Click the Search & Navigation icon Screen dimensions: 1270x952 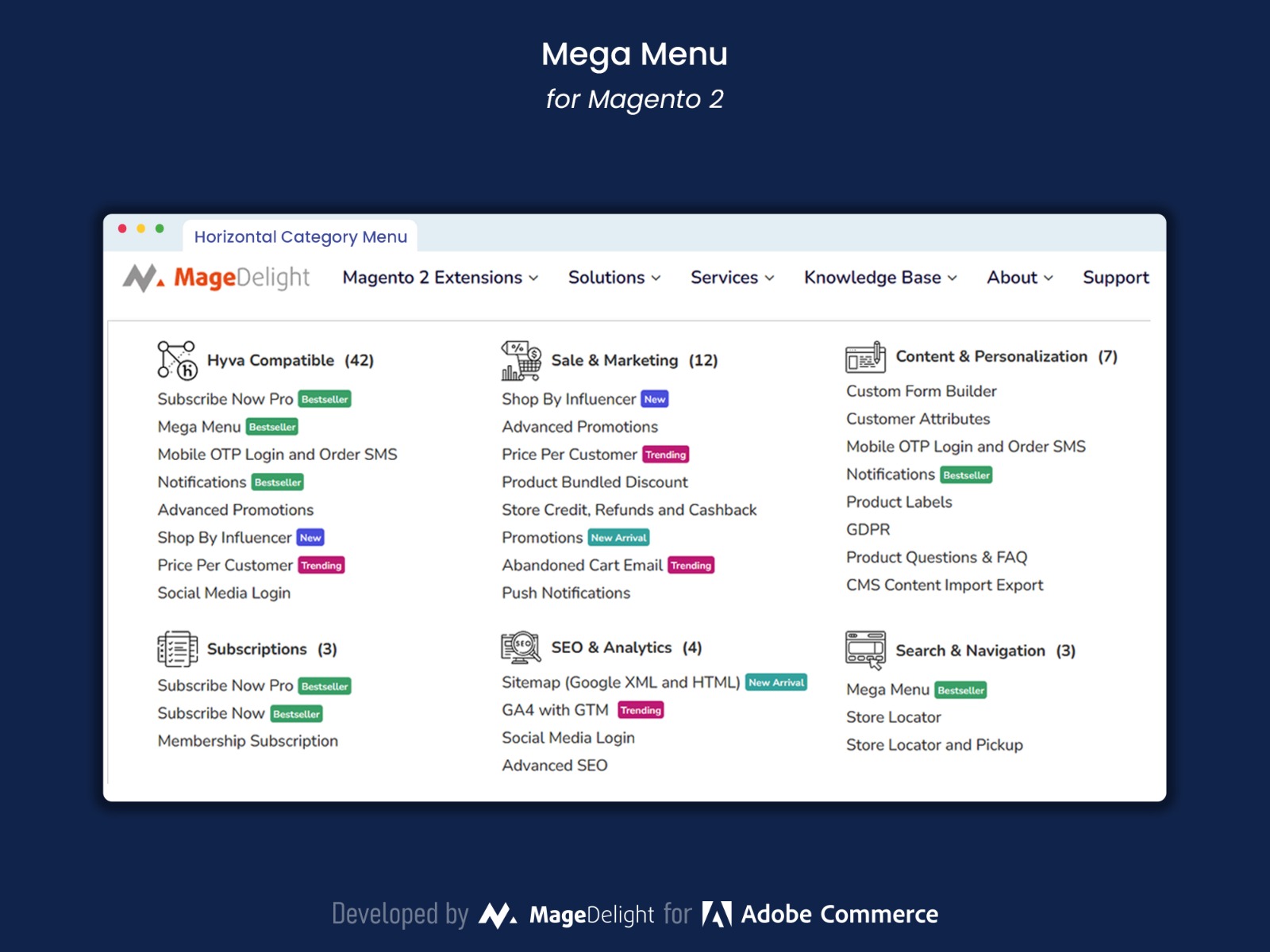click(865, 651)
